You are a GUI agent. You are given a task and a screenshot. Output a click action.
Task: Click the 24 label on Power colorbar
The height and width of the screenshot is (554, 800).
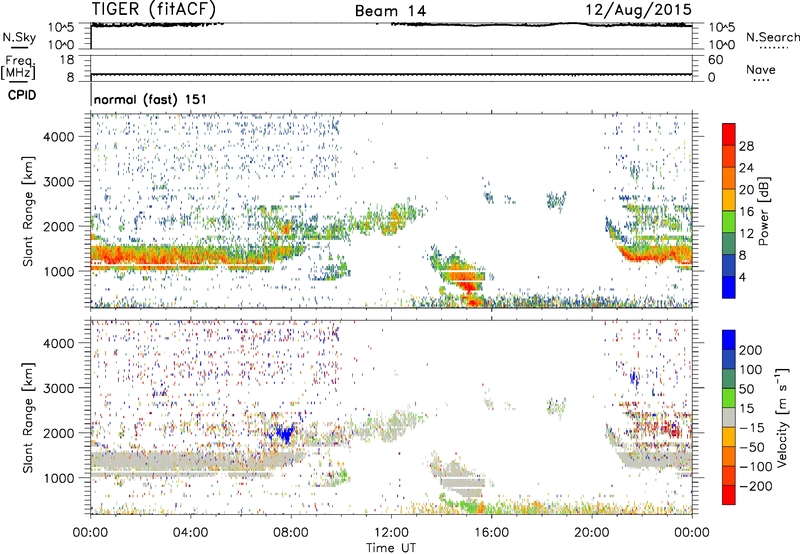click(x=746, y=168)
